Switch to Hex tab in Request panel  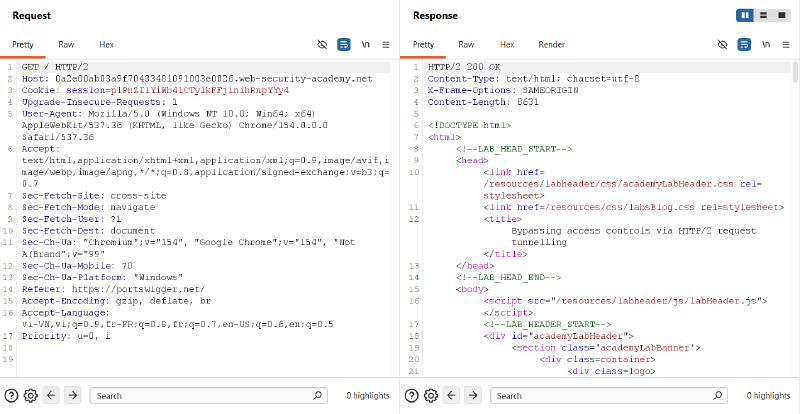(107, 45)
